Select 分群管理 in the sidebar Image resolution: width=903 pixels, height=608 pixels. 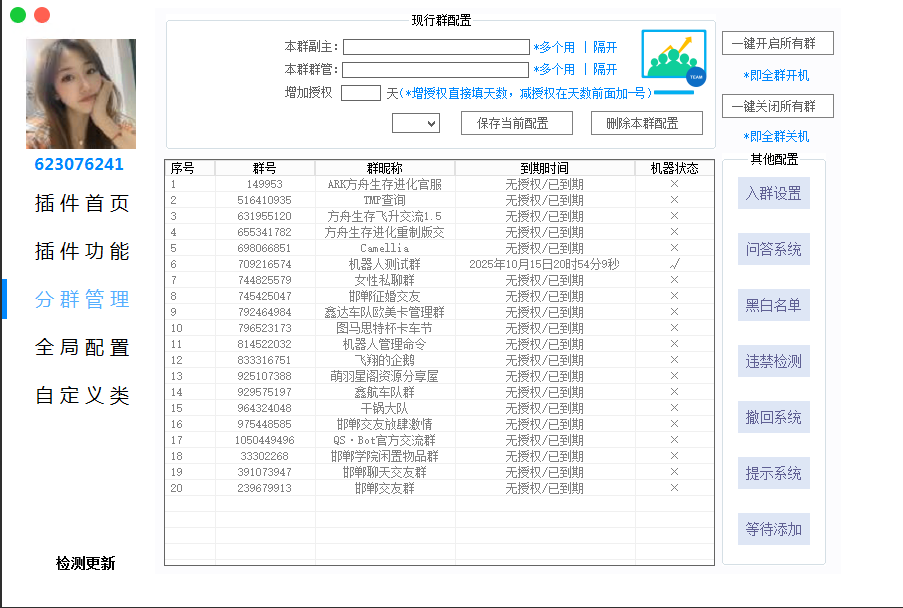(82, 299)
